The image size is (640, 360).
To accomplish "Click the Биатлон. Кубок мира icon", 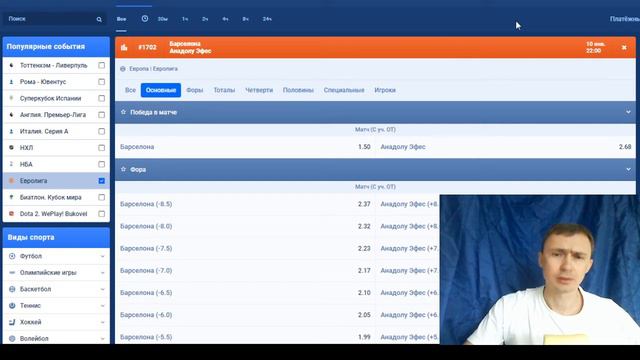I will pyautogui.click(x=11, y=197).
